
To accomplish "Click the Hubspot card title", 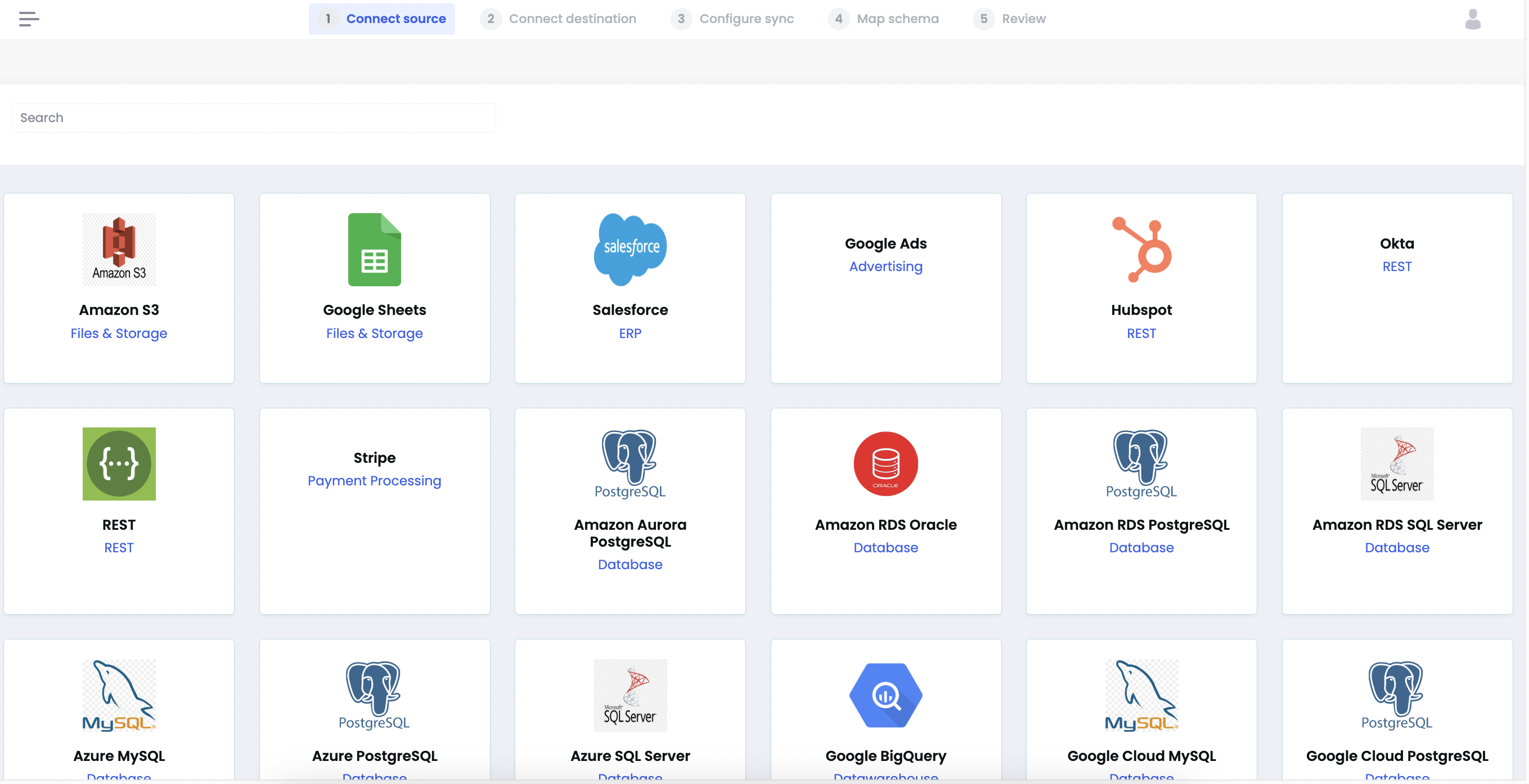I will click(x=1141, y=310).
